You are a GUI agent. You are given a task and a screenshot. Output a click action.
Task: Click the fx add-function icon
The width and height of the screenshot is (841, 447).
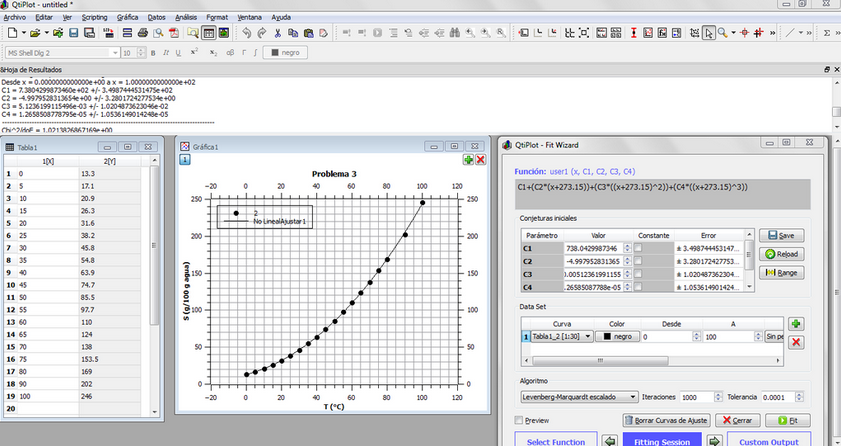click(x=662, y=33)
